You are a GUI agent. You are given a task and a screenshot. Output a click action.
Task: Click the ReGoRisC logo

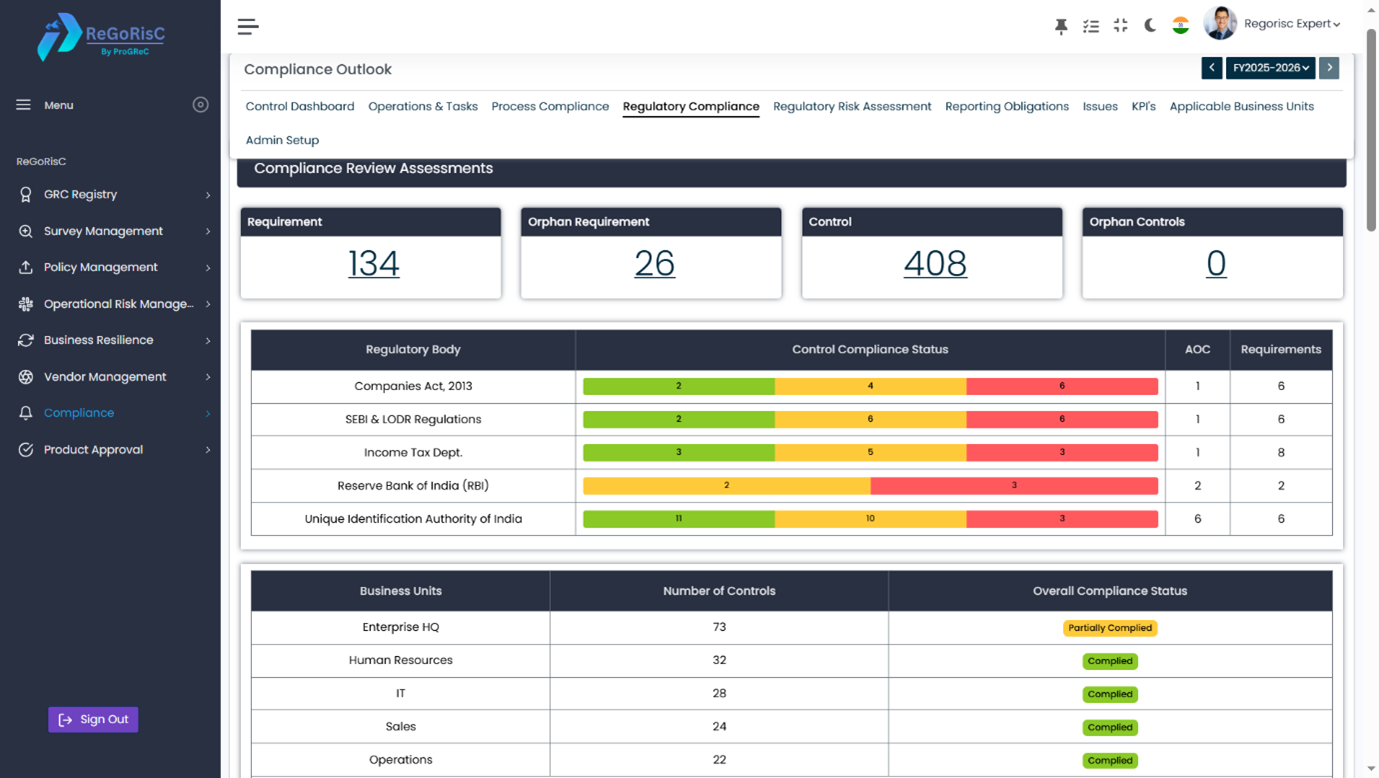pyautogui.click(x=101, y=37)
